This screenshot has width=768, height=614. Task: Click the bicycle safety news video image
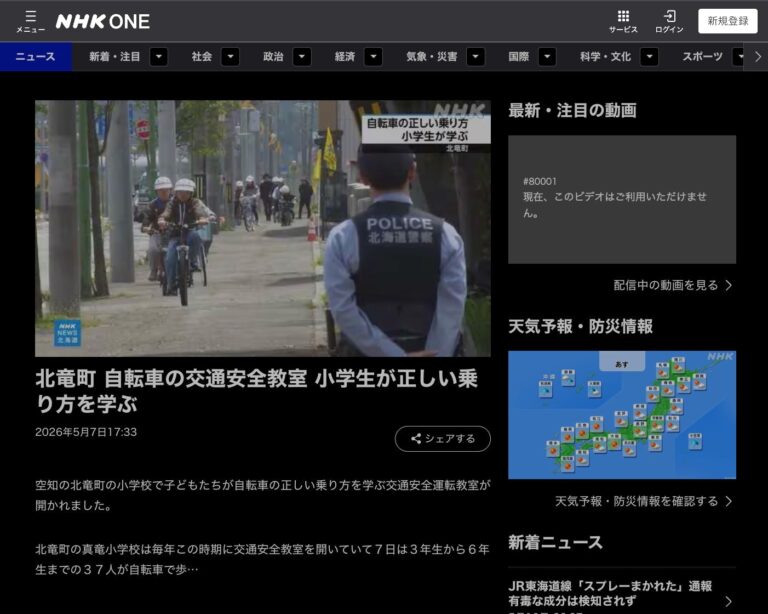(263, 228)
